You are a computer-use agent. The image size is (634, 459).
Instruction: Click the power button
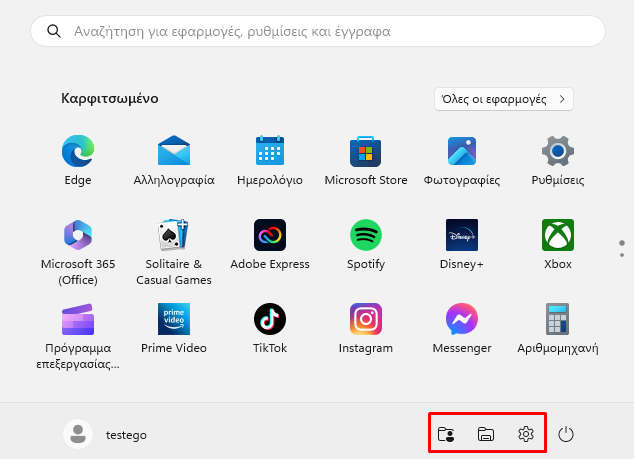[566, 434]
